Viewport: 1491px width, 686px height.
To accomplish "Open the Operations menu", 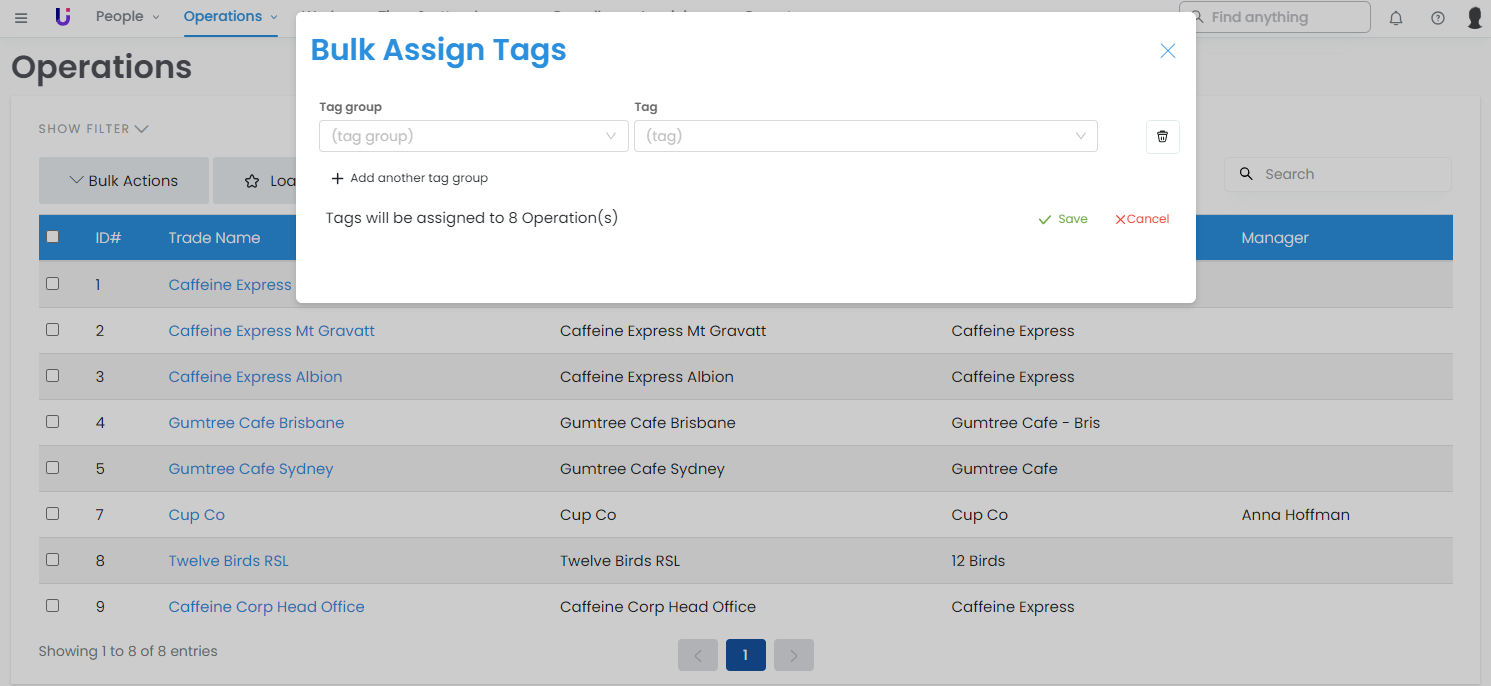I will point(230,17).
